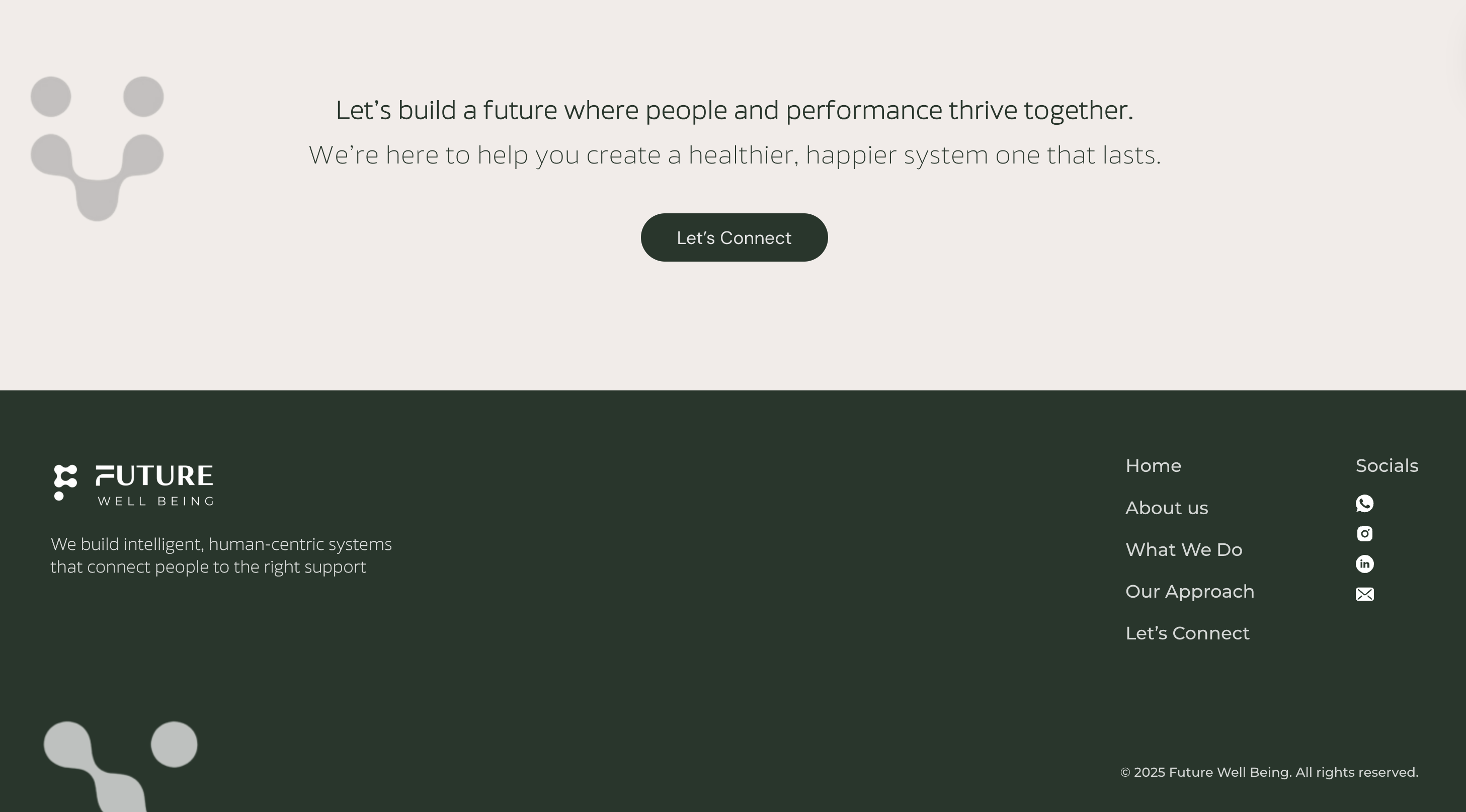Click the footer tagline about human-centric systems
This screenshot has height=812, width=1466.
(221, 555)
